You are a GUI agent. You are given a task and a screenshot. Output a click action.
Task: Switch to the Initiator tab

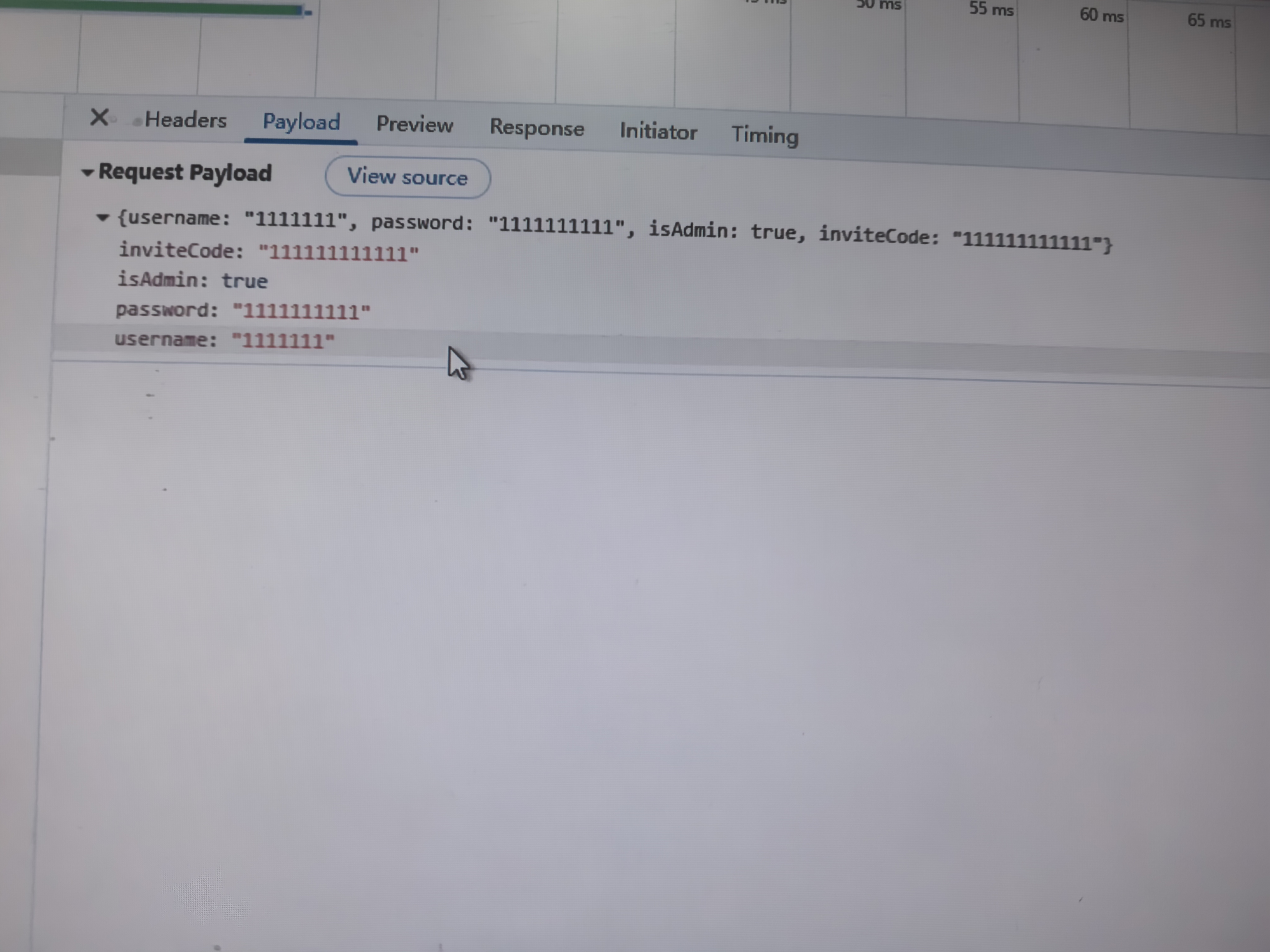tap(659, 132)
